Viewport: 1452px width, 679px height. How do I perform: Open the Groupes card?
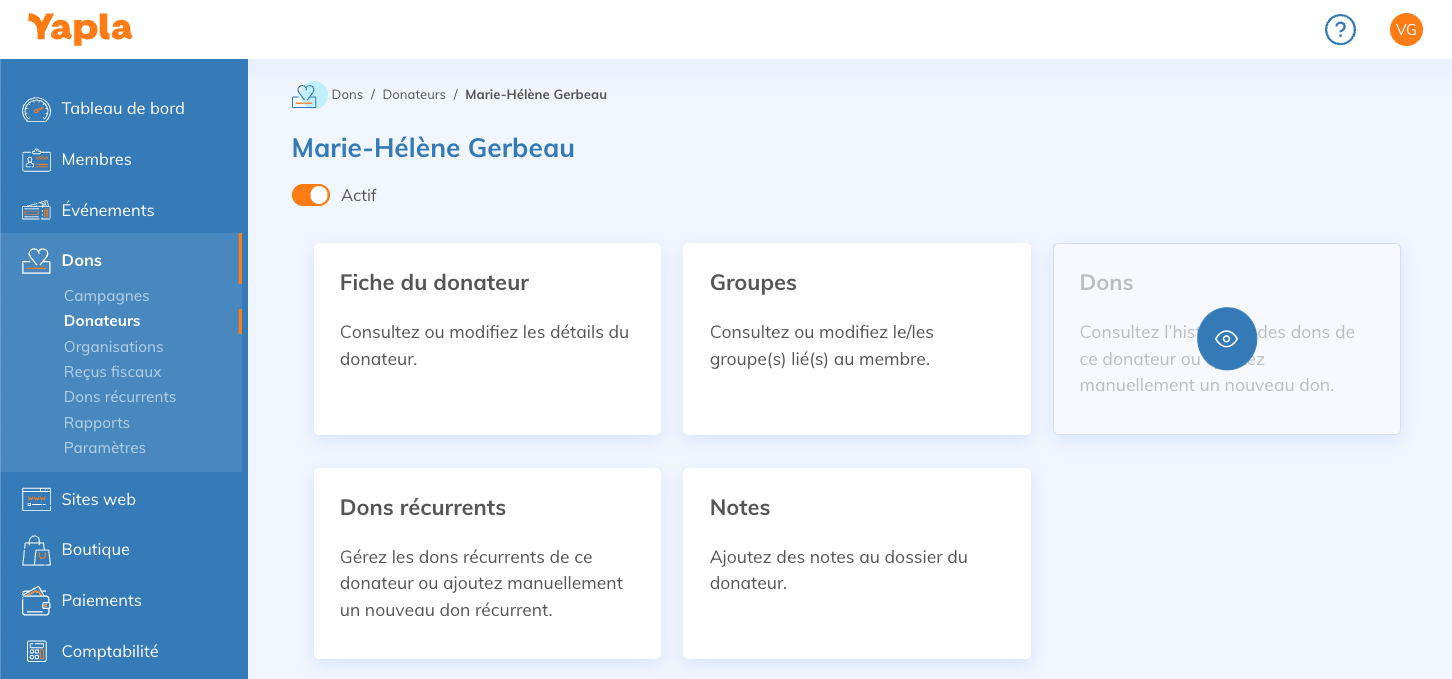[856, 338]
